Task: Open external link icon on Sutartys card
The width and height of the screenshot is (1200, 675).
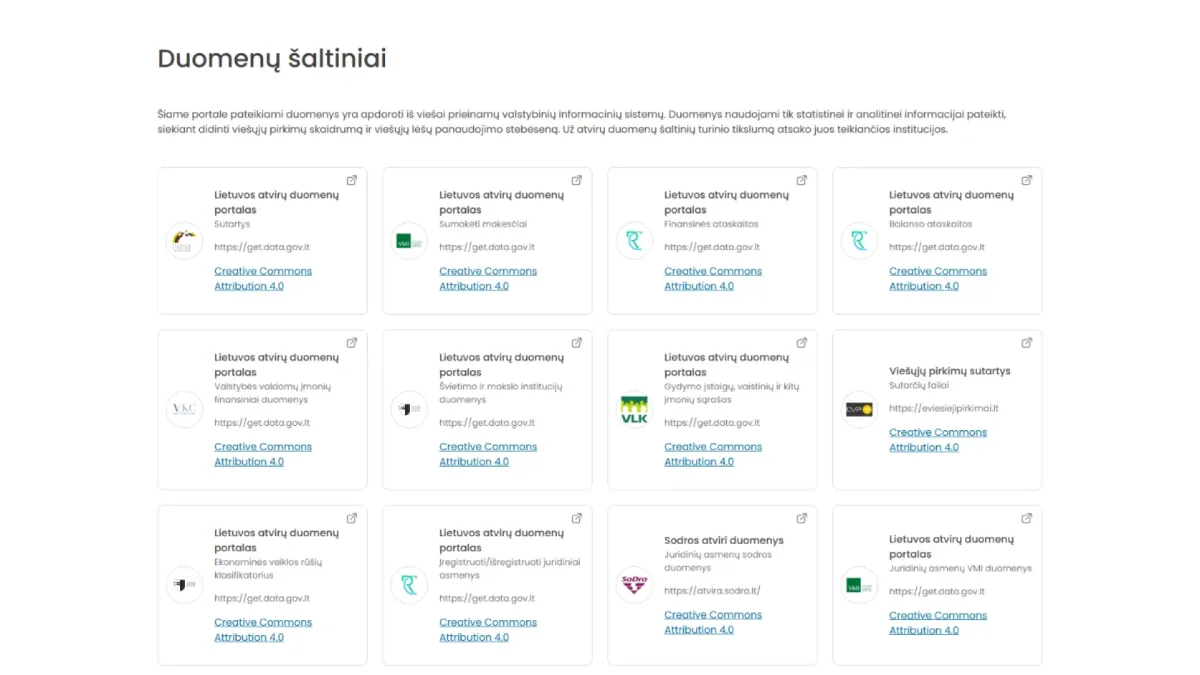Action: tap(352, 180)
